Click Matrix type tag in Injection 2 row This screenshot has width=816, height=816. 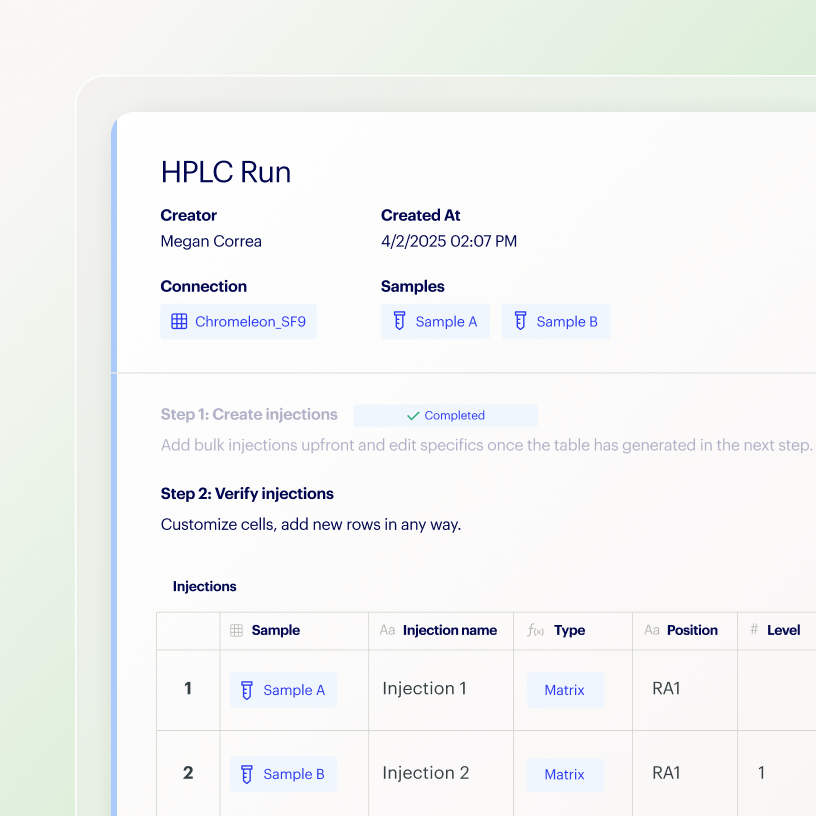(x=565, y=774)
